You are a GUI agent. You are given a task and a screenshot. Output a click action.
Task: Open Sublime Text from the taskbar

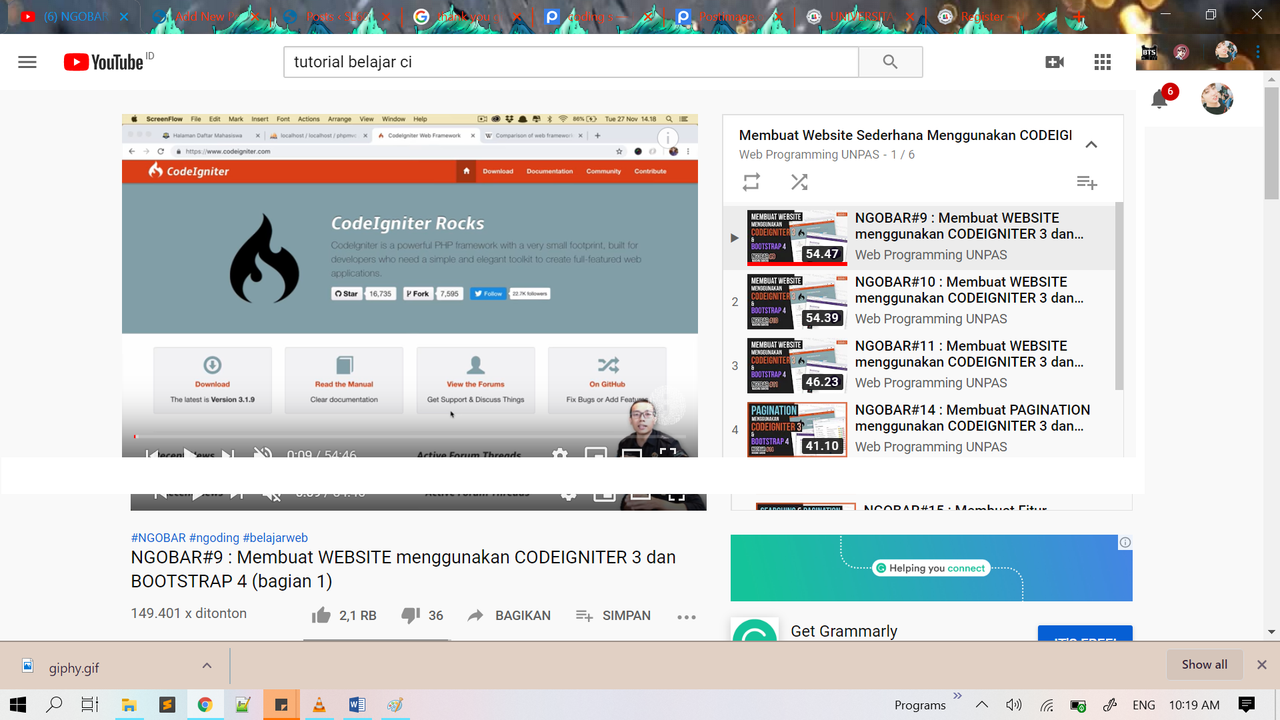pyautogui.click(x=167, y=705)
